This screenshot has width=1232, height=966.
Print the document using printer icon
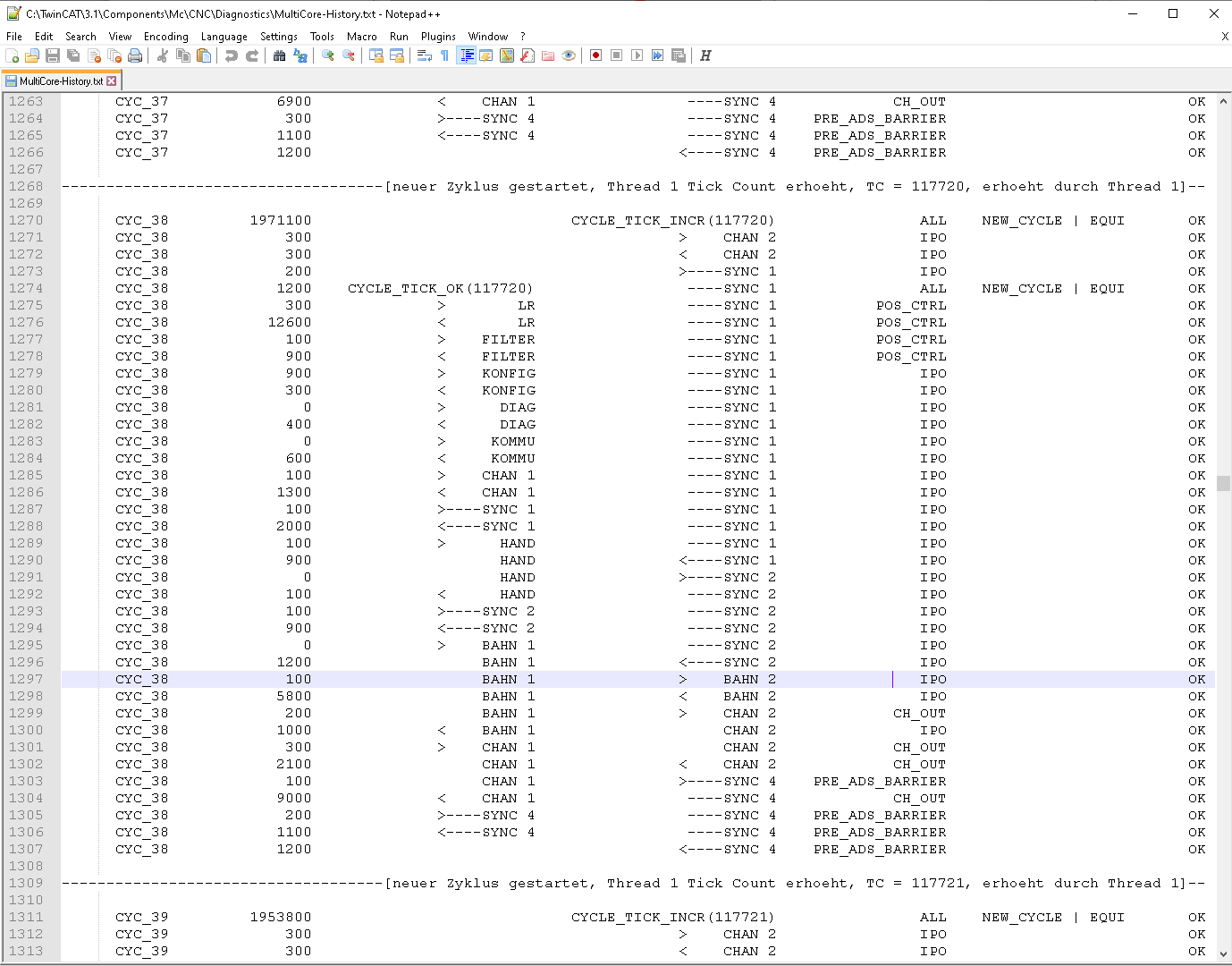(135, 55)
